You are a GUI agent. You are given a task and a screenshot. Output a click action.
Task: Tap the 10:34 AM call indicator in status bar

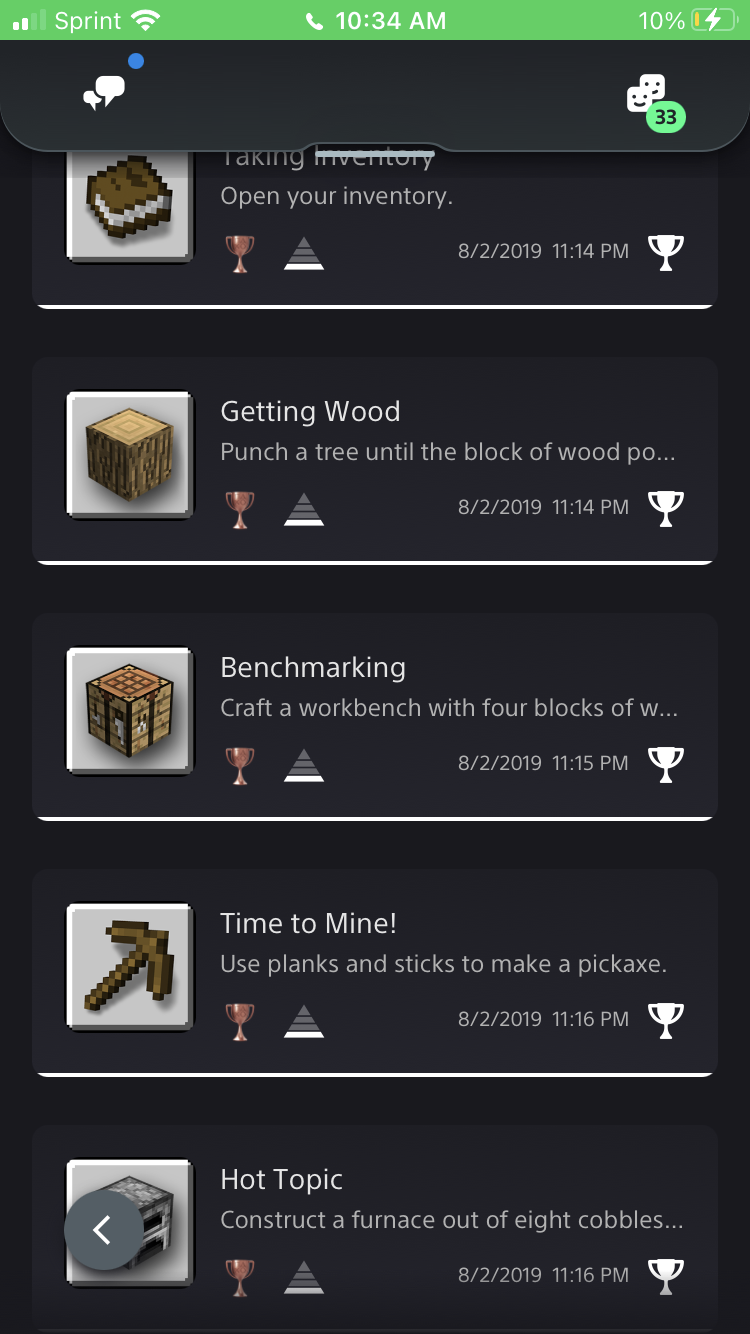pos(376,20)
